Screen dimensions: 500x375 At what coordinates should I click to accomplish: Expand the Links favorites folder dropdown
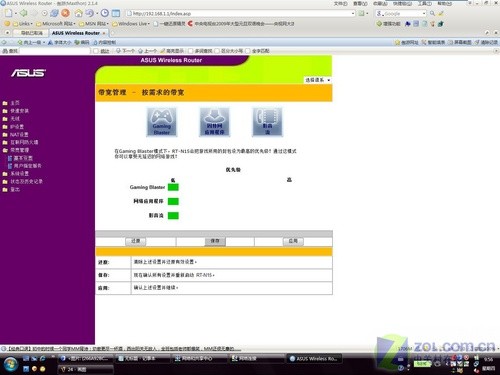23,24
